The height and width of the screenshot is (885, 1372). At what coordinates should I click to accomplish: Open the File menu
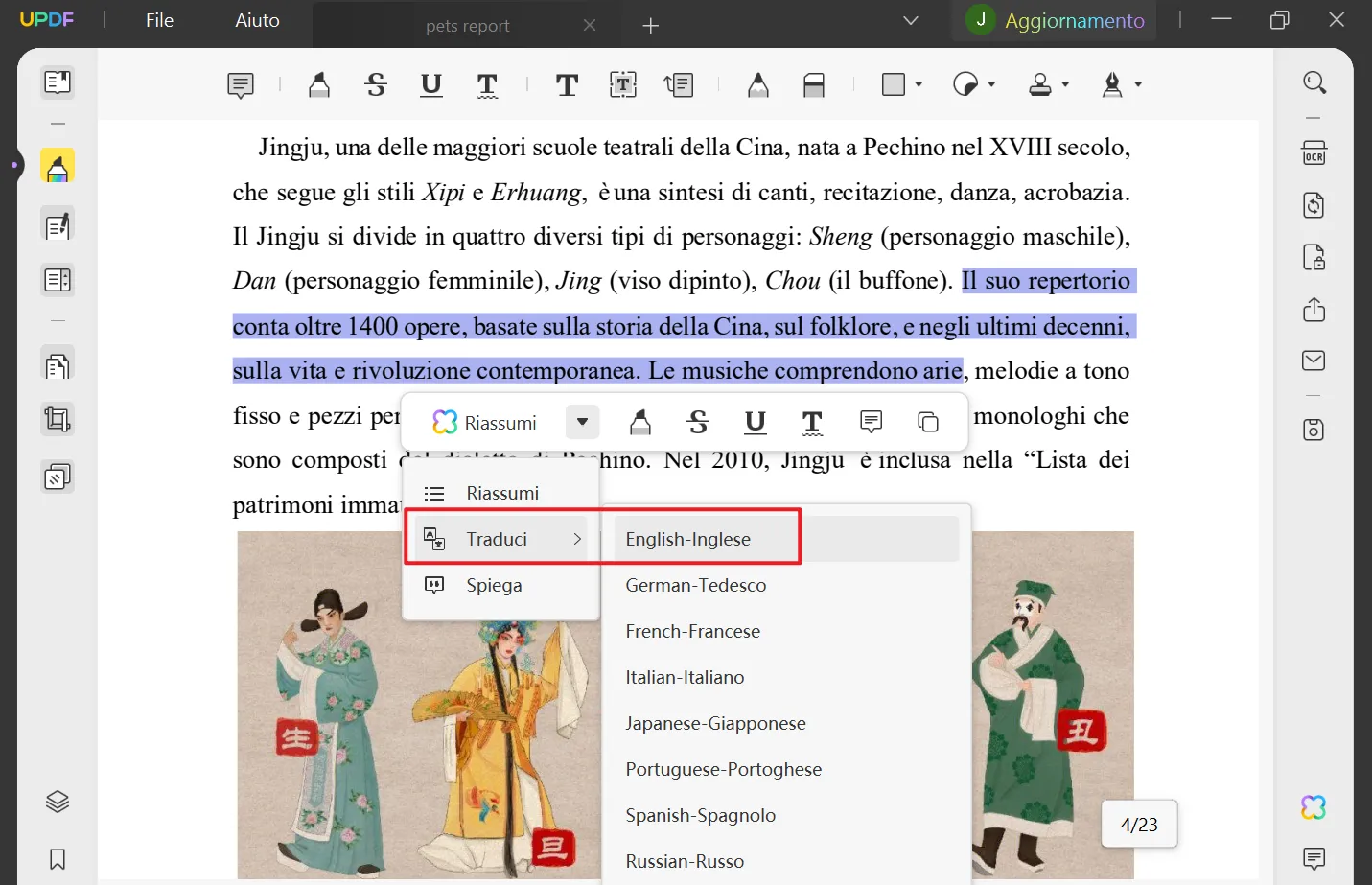coord(159,20)
